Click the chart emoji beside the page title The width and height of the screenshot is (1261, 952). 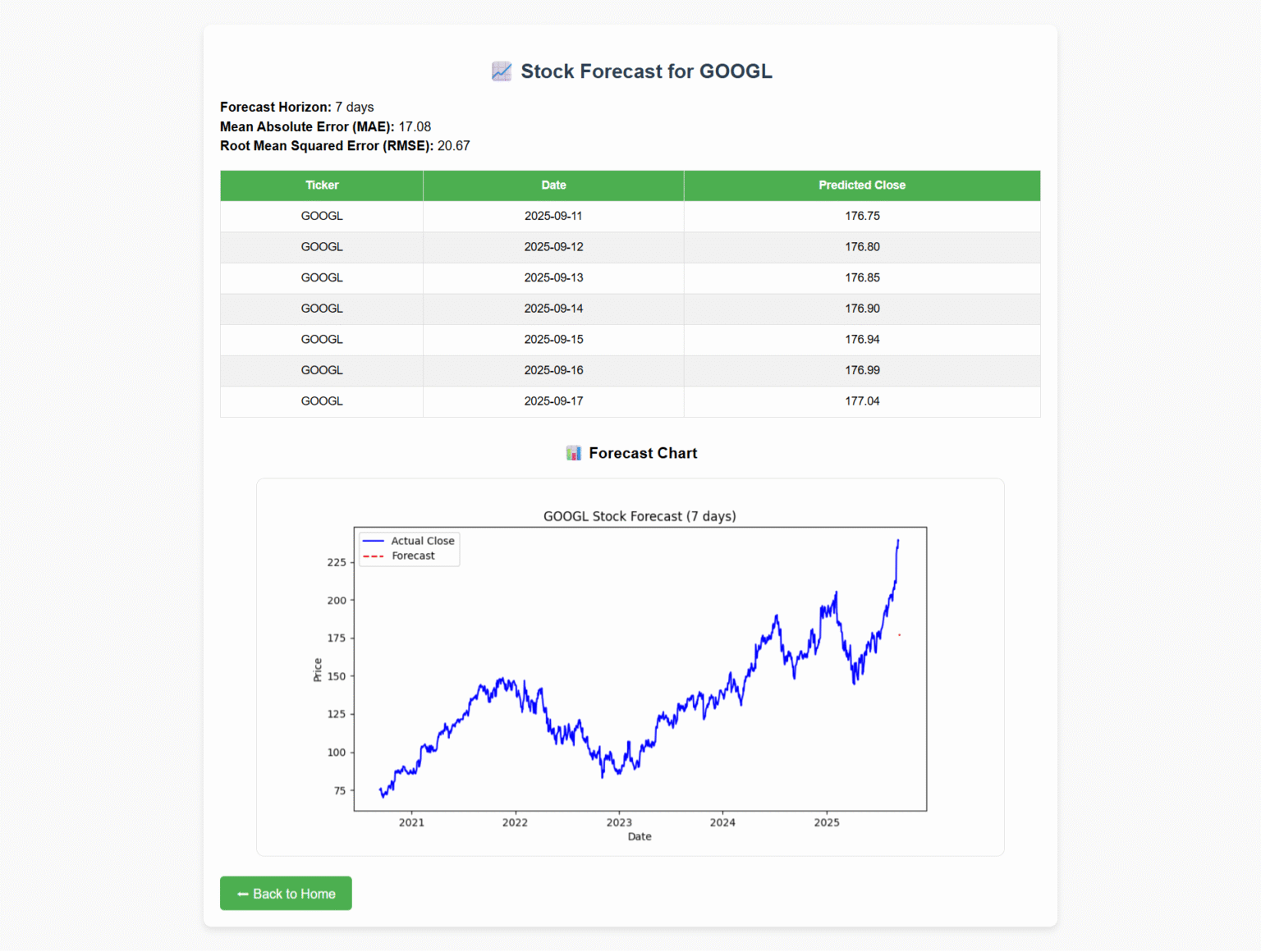tap(501, 71)
